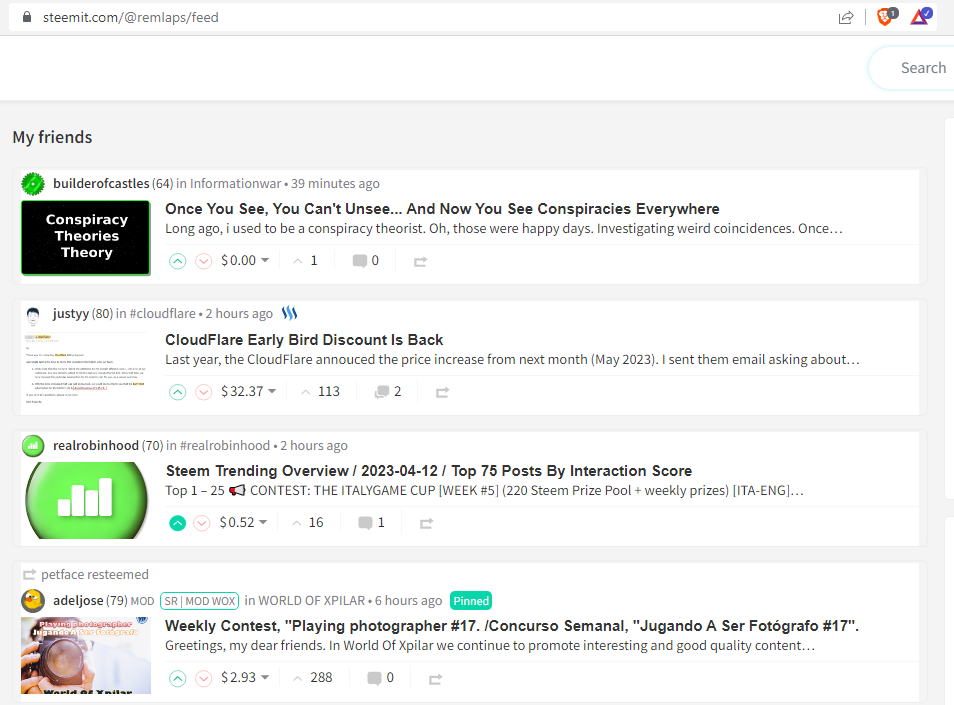954x705 pixels.
Task: Open comments on the Conspiracies Everywhere post
Action: [366, 260]
